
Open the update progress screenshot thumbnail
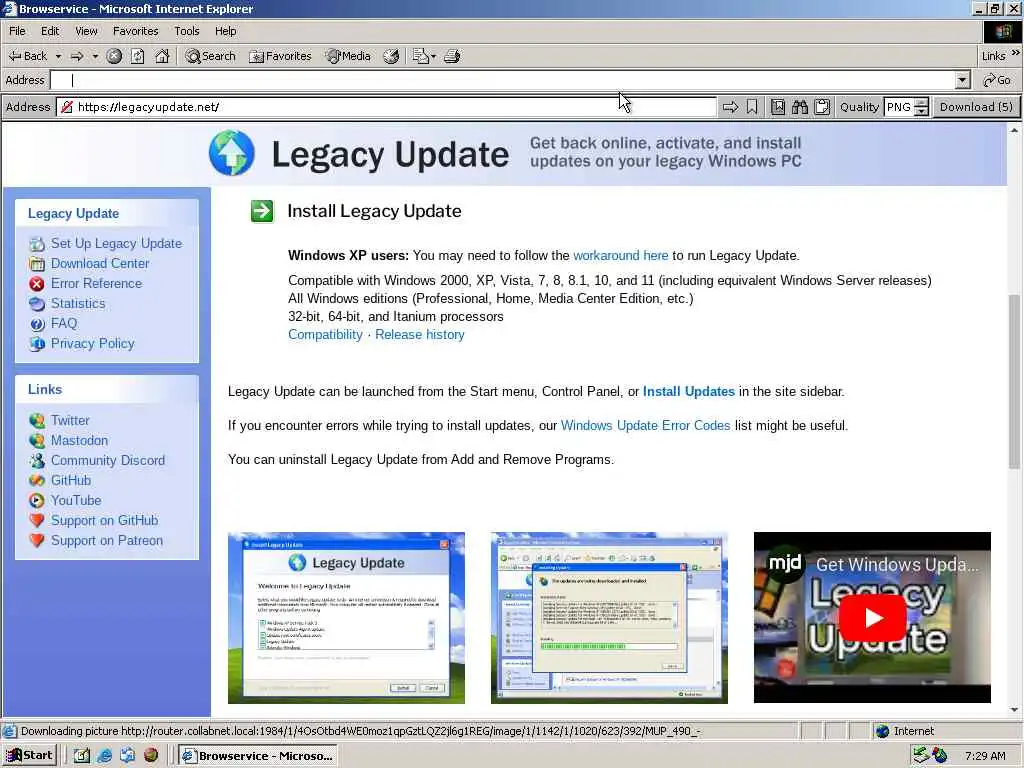point(609,618)
